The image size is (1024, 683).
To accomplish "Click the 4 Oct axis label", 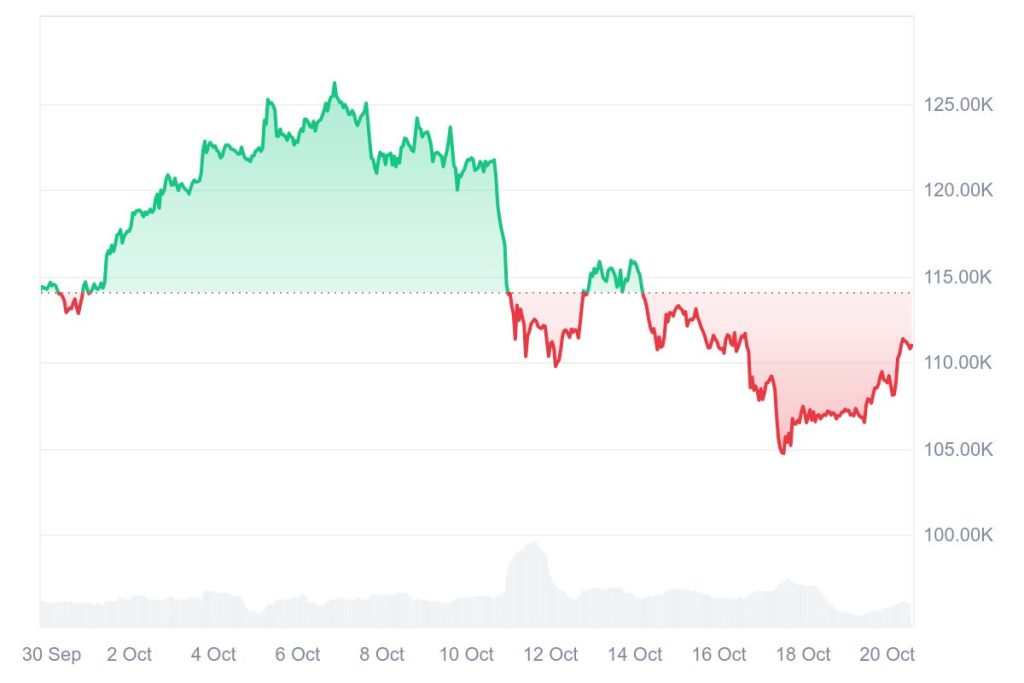I will pos(213,655).
